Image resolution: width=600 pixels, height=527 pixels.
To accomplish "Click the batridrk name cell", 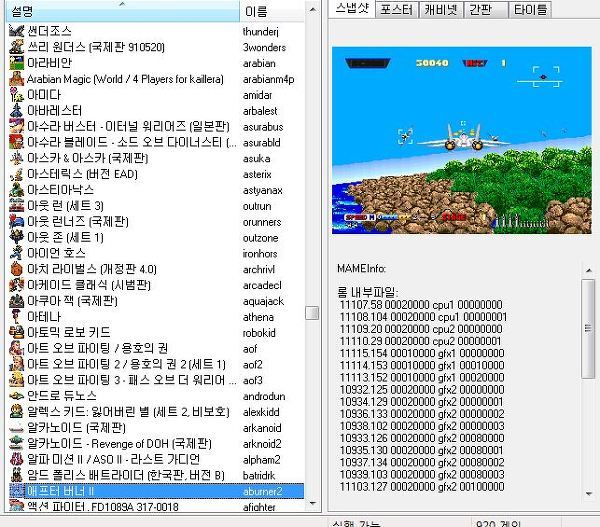I will tap(259, 476).
